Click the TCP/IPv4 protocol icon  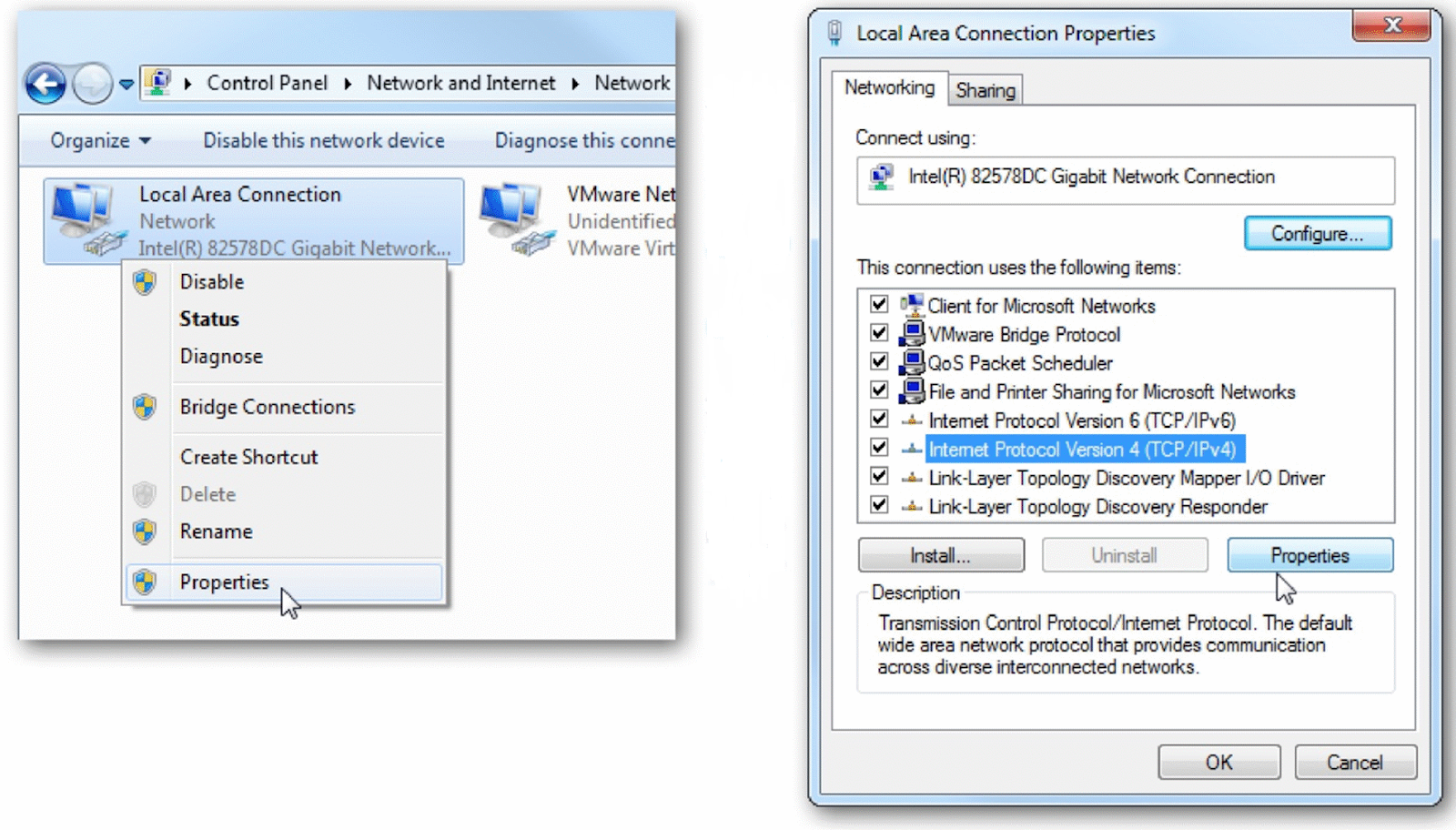pyautogui.click(x=912, y=449)
